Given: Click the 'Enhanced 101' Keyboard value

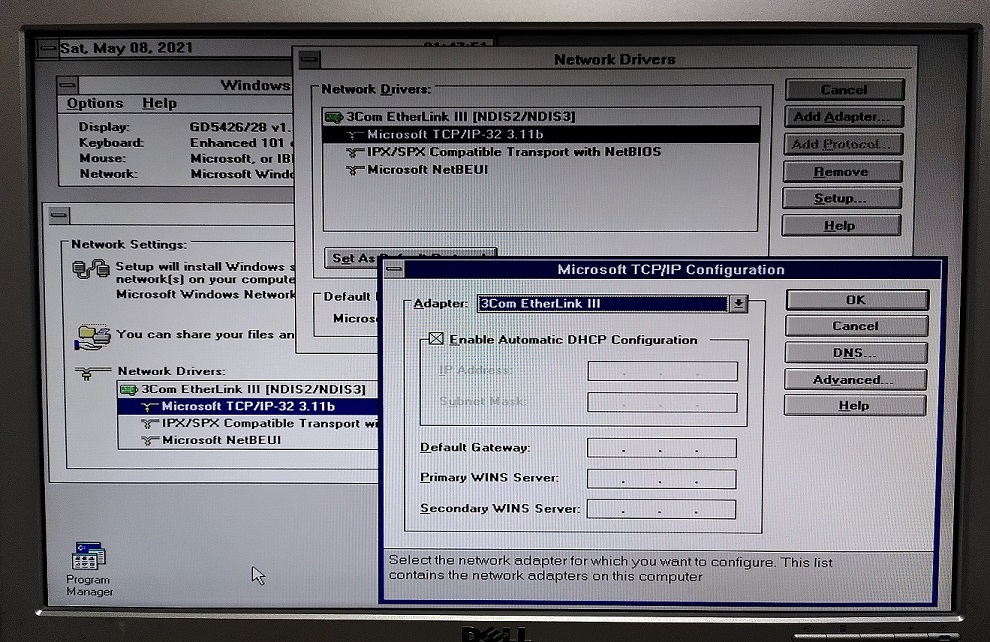Looking at the screenshot, I should [x=241, y=143].
